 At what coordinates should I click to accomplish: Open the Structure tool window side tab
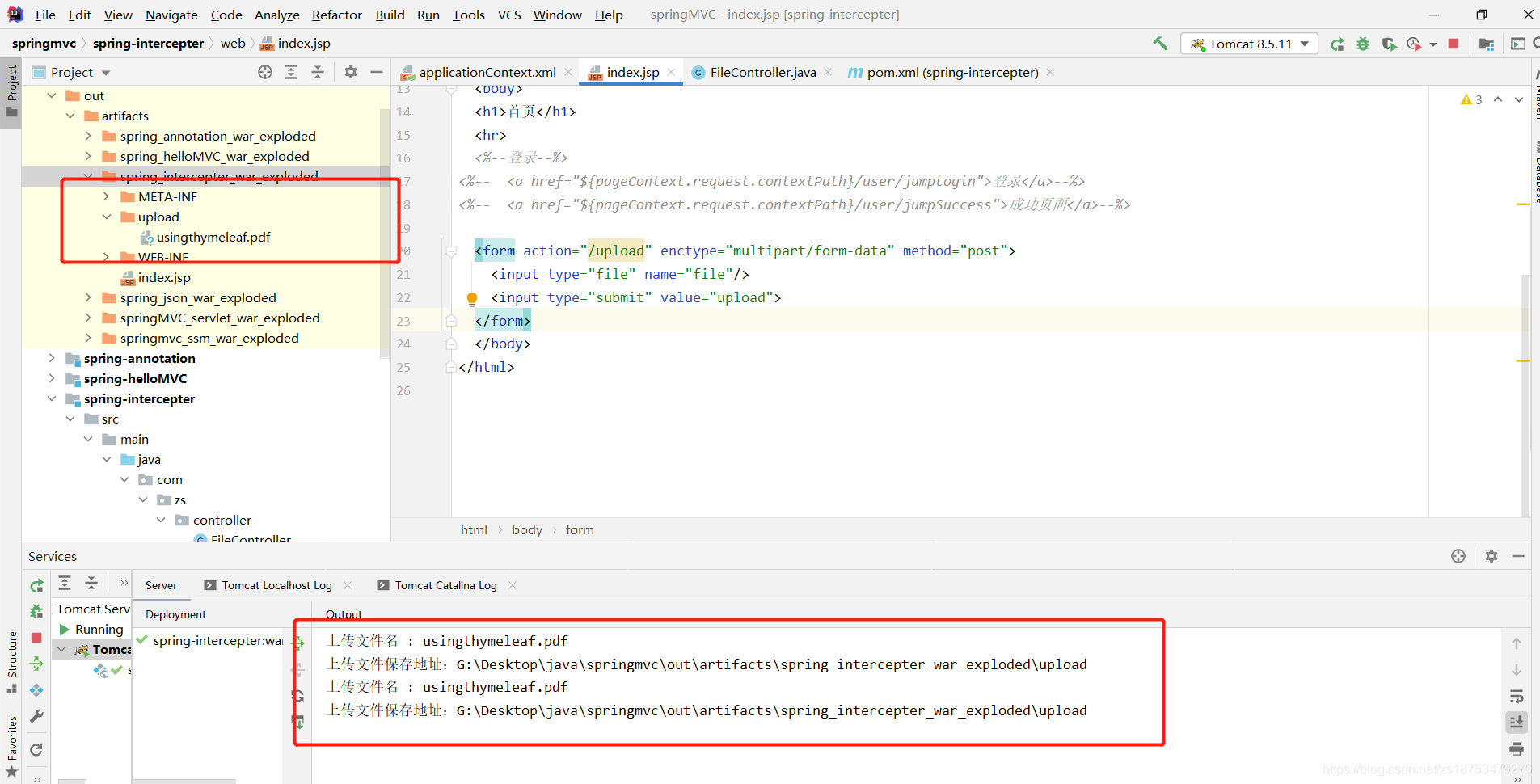(11, 663)
